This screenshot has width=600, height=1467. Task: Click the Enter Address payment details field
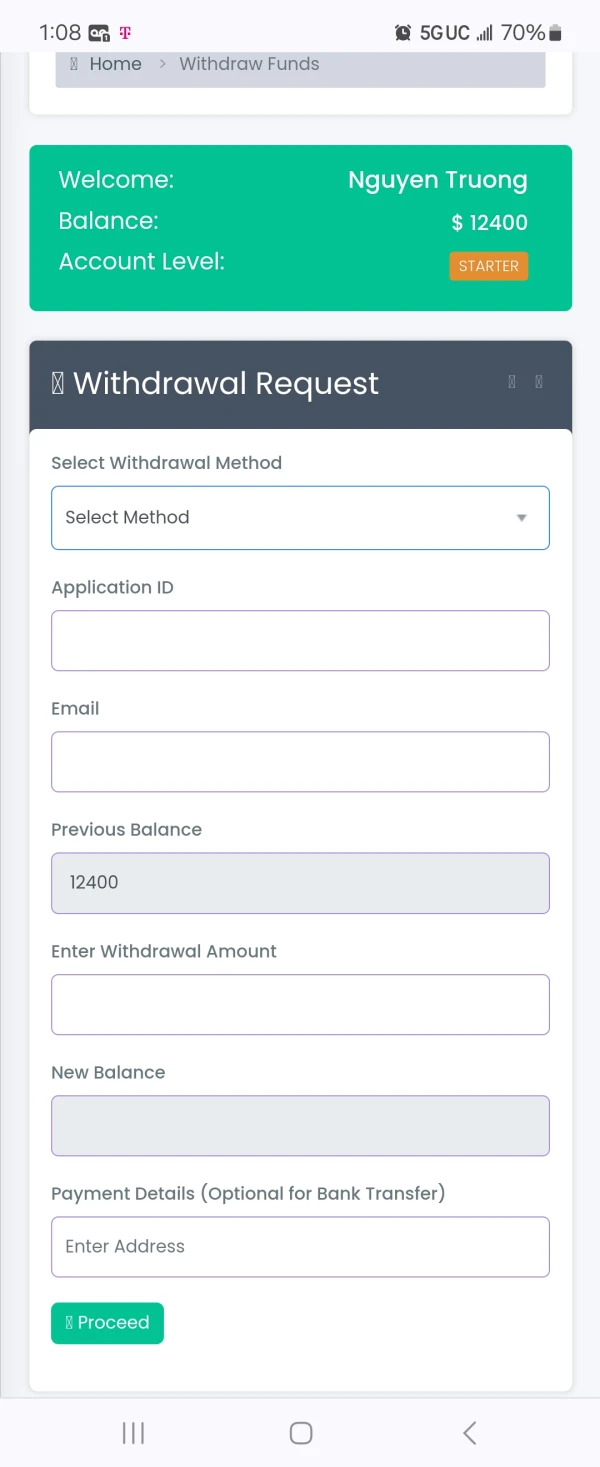pyautogui.click(x=300, y=1247)
